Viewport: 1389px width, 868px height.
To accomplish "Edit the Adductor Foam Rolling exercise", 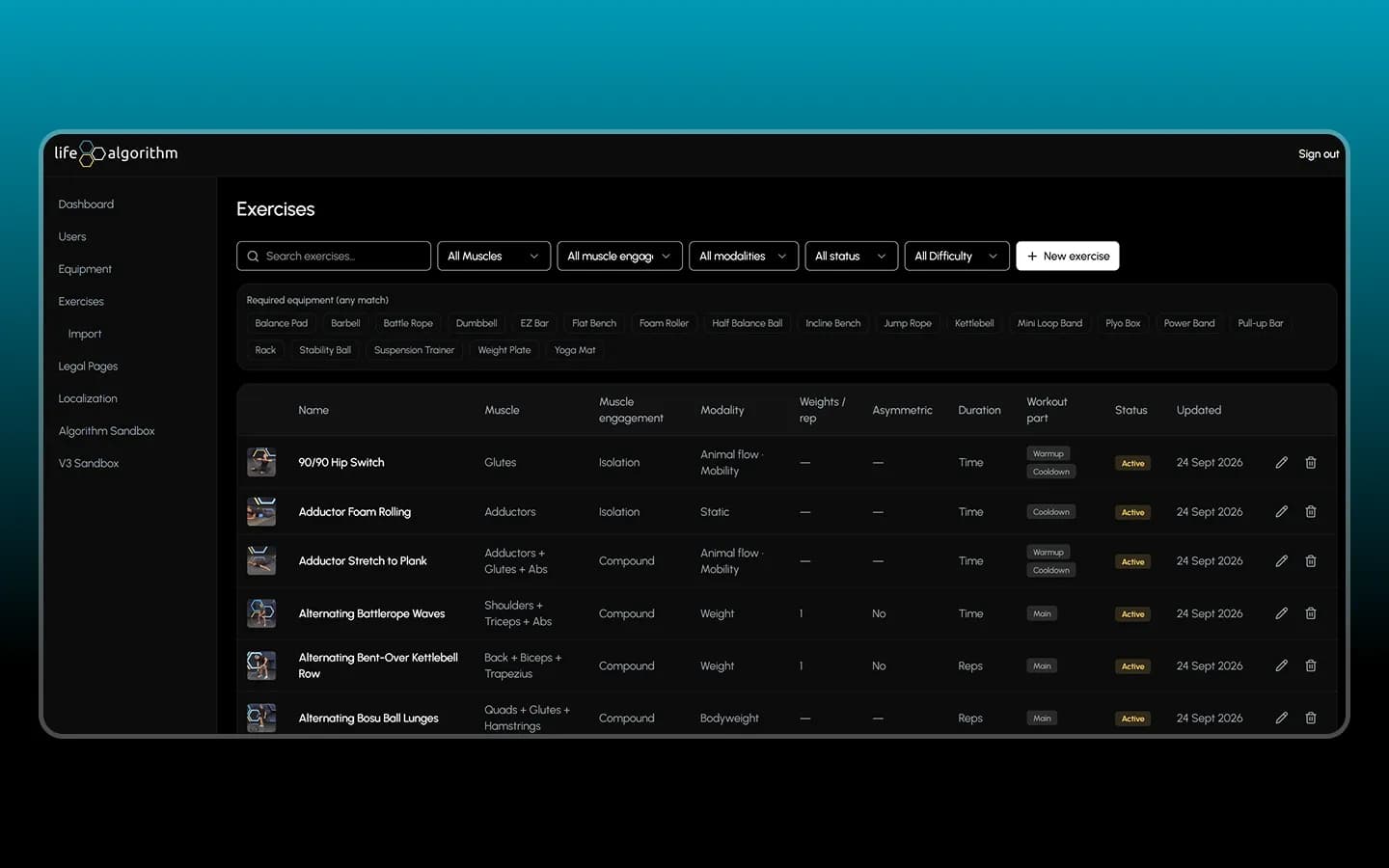I will (1281, 512).
